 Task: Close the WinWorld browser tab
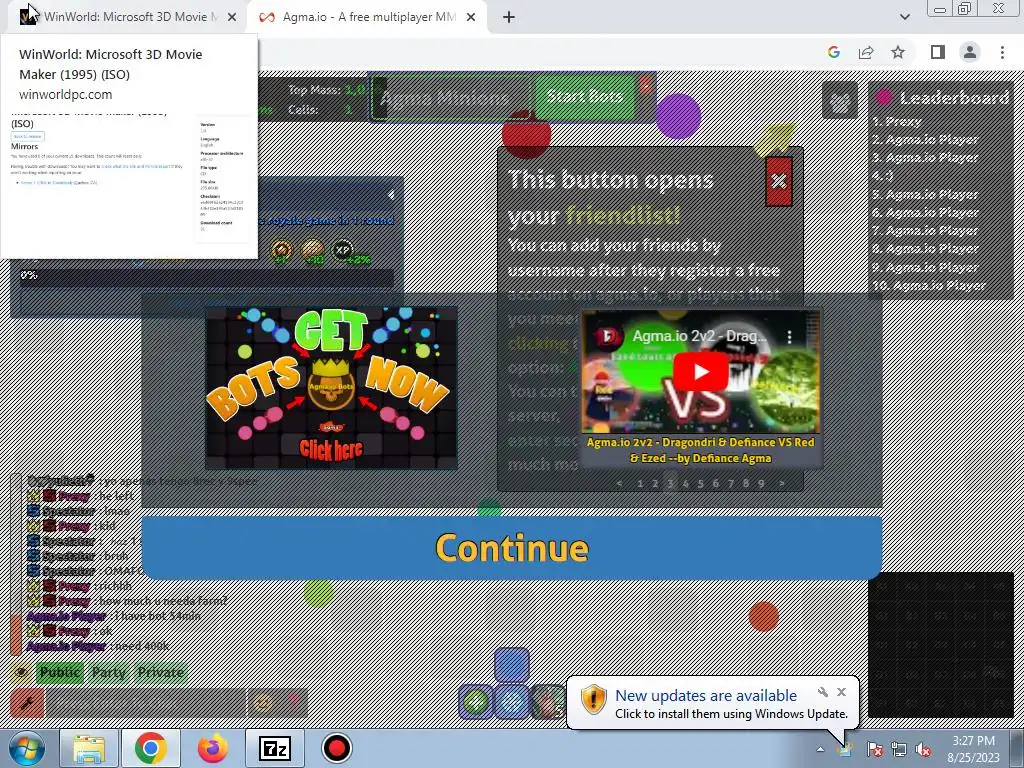[x=232, y=17]
